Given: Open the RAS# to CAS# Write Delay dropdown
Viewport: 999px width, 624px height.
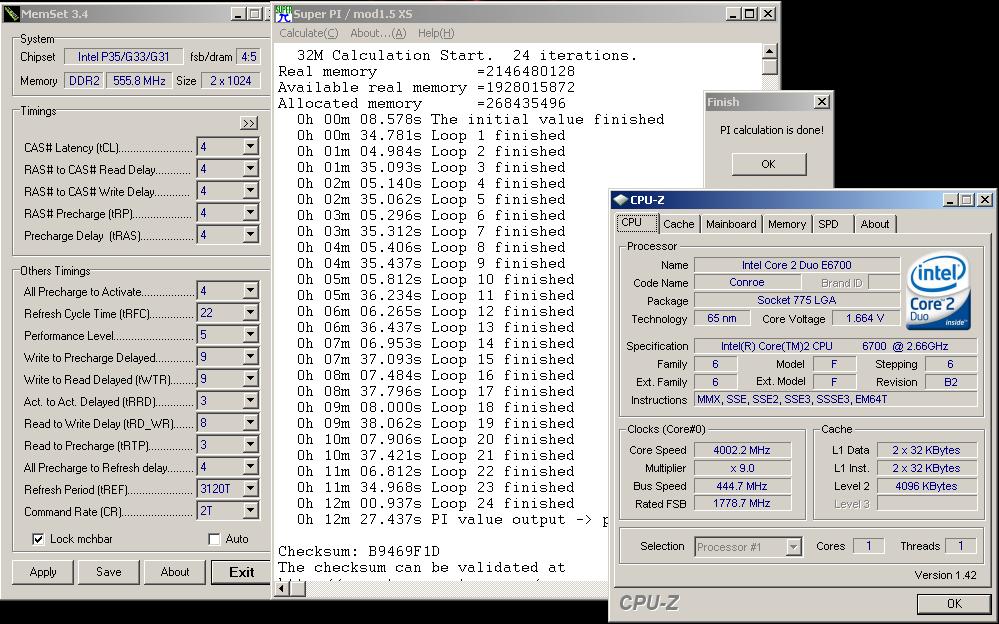Looking at the screenshot, I should click(x=250, y=191).
